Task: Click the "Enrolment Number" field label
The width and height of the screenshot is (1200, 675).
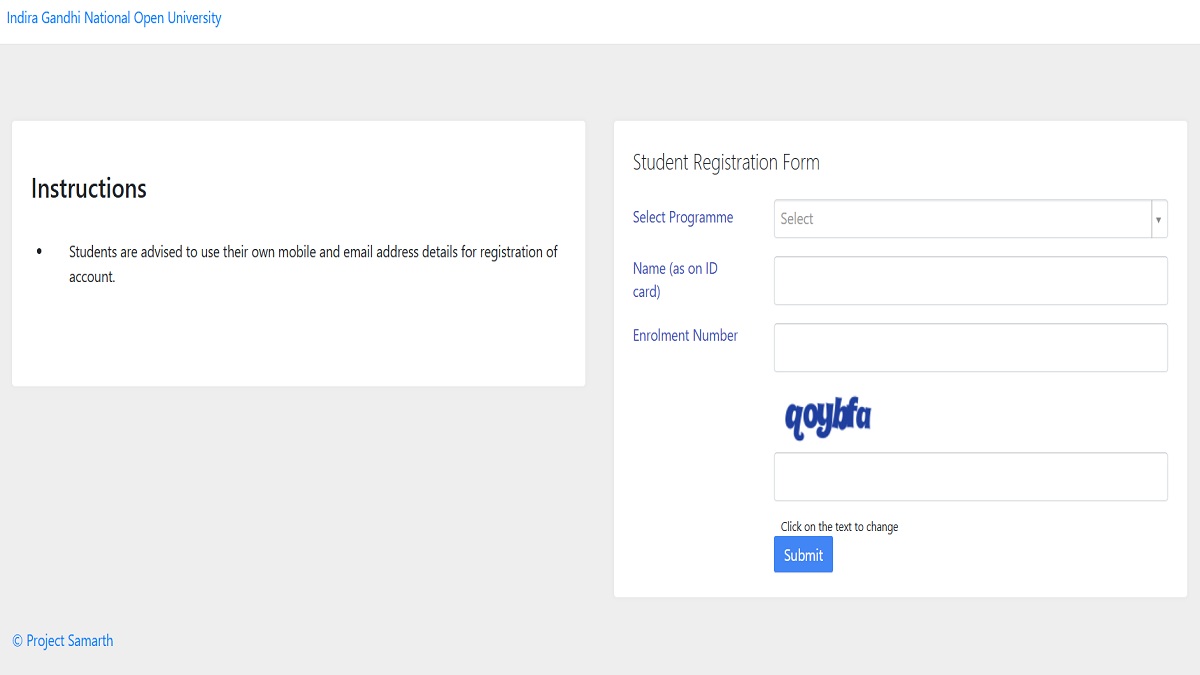Action: [x=685, y=336]
